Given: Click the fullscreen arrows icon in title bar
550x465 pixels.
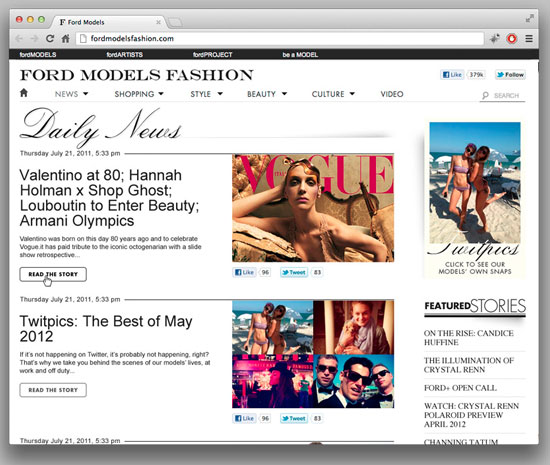Looking at the screenshot, I should click(530, 19).
